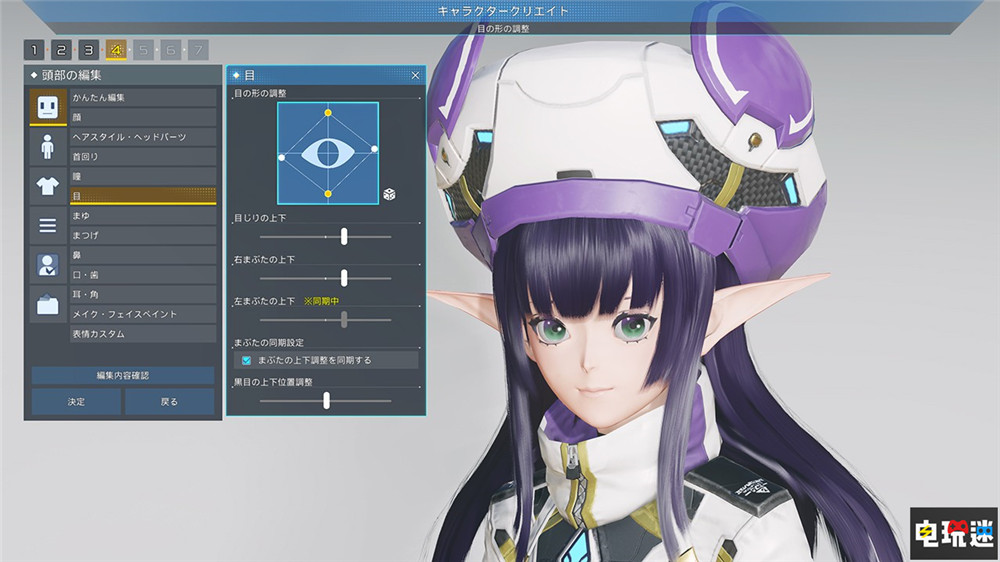Open the 耳・角 menu entry

pyautogui.click(x=143, y=295)
